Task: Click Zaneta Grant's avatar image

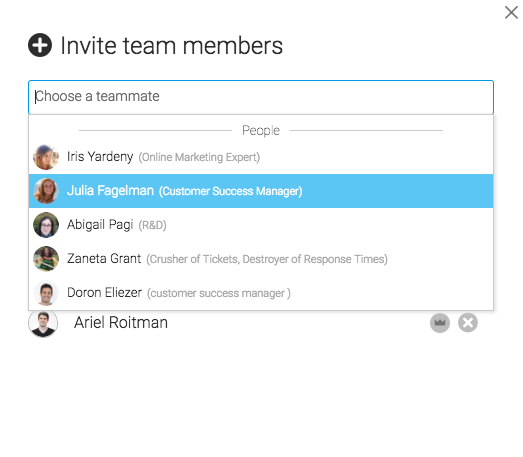Action: click(46, 259)
